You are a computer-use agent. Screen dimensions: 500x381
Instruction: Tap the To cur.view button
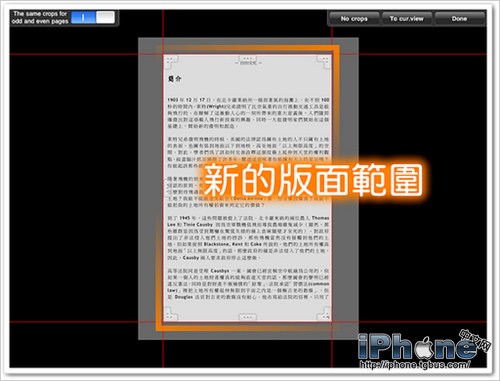click(x=407, y=19)
